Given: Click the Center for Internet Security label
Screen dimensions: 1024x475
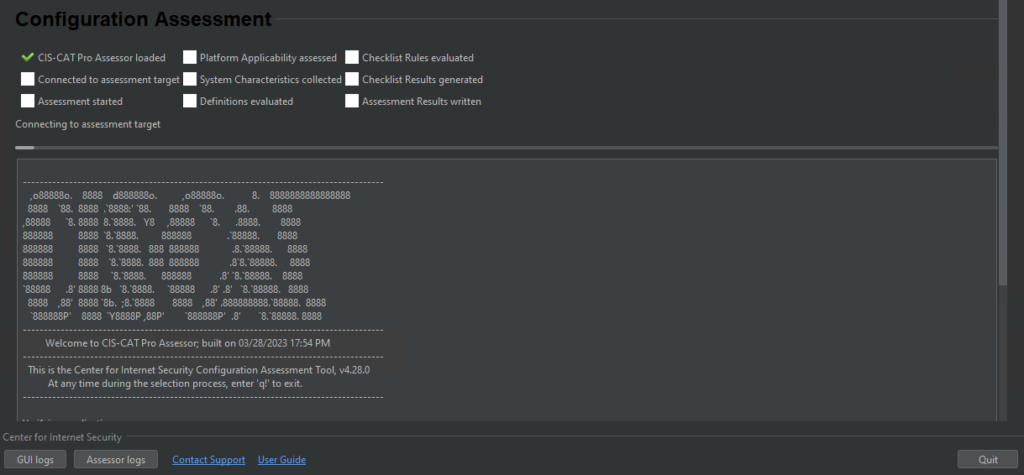Looking at the screenshot, I should tap(62, 437).
